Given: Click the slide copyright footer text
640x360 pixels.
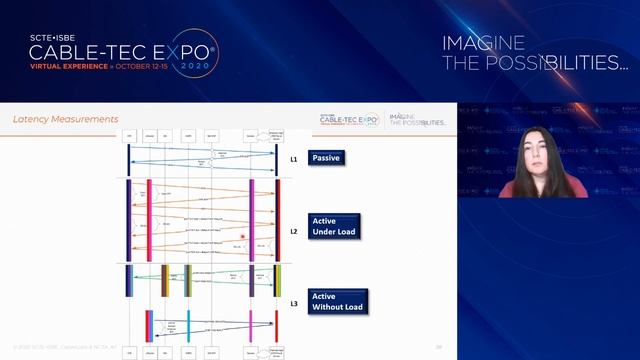Looking at the screenshot, I should point(64,347).
